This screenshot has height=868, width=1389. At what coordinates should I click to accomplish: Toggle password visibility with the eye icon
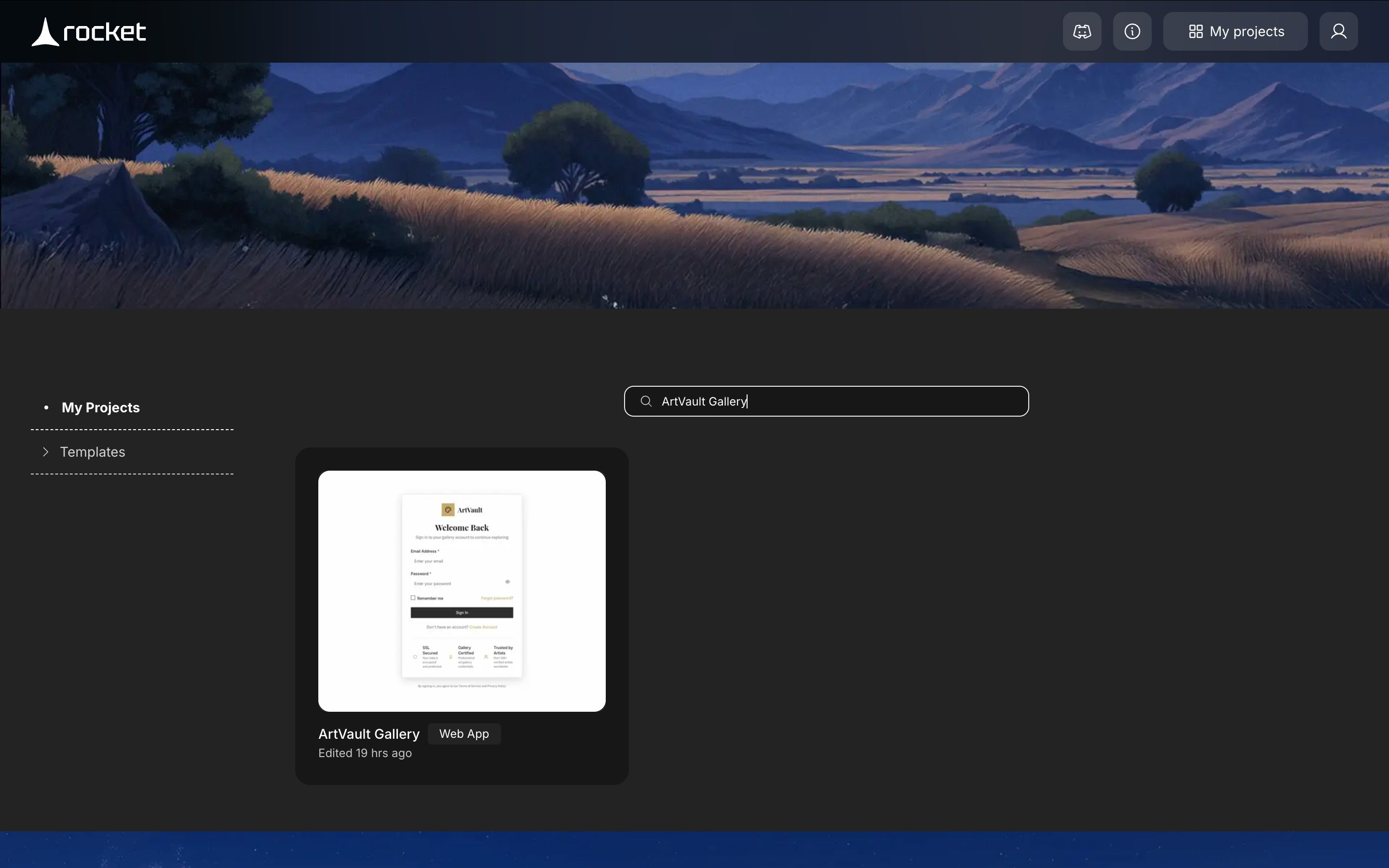pos(508,582)
